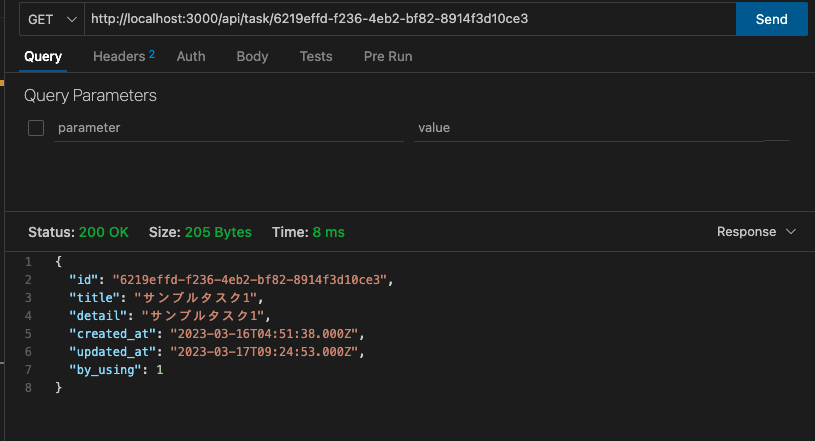815x441 pixels.
Task: Click the by_using value in response
Action: (160, 370)
